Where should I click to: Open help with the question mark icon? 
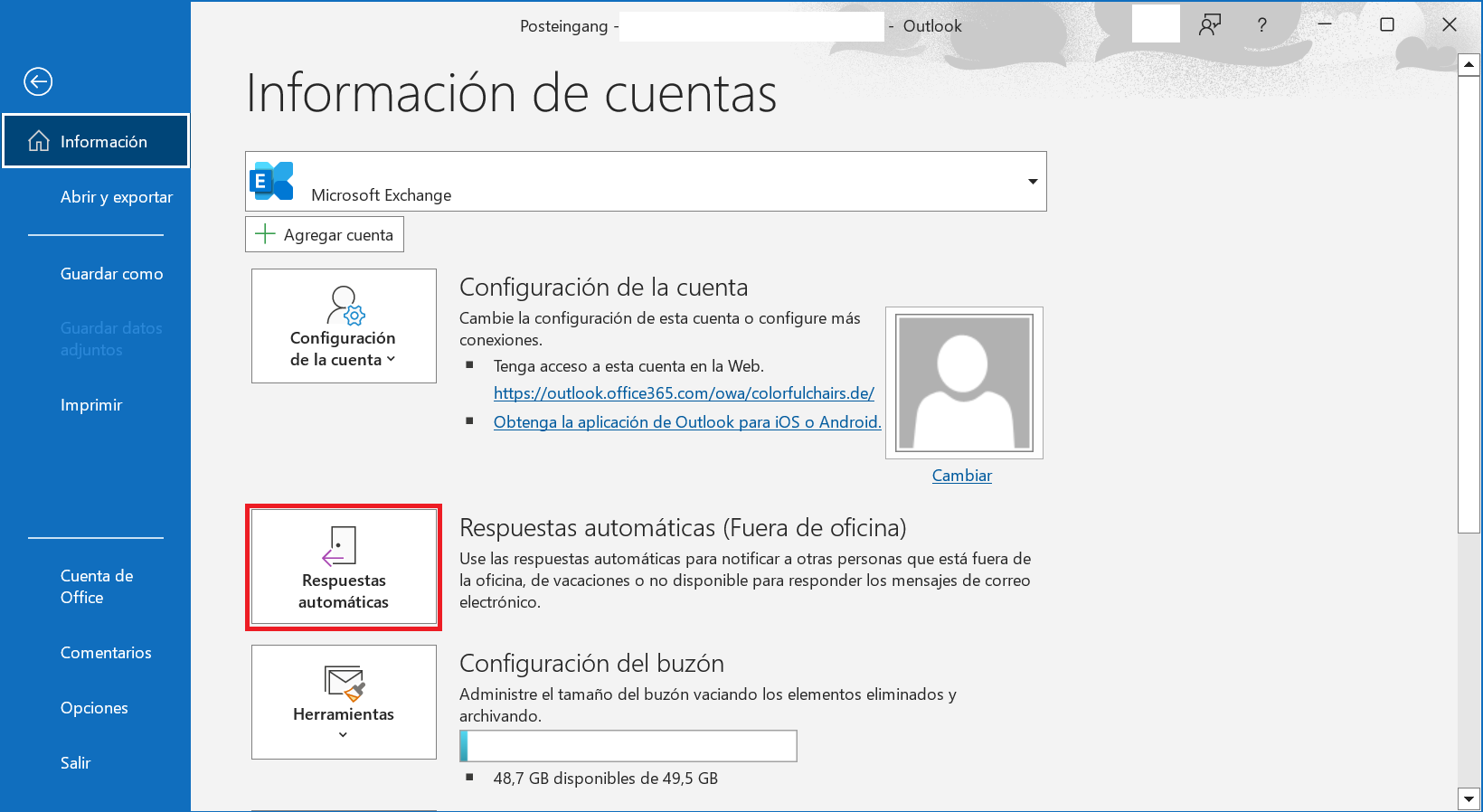pyautogui.click(x=1262, y=25)
